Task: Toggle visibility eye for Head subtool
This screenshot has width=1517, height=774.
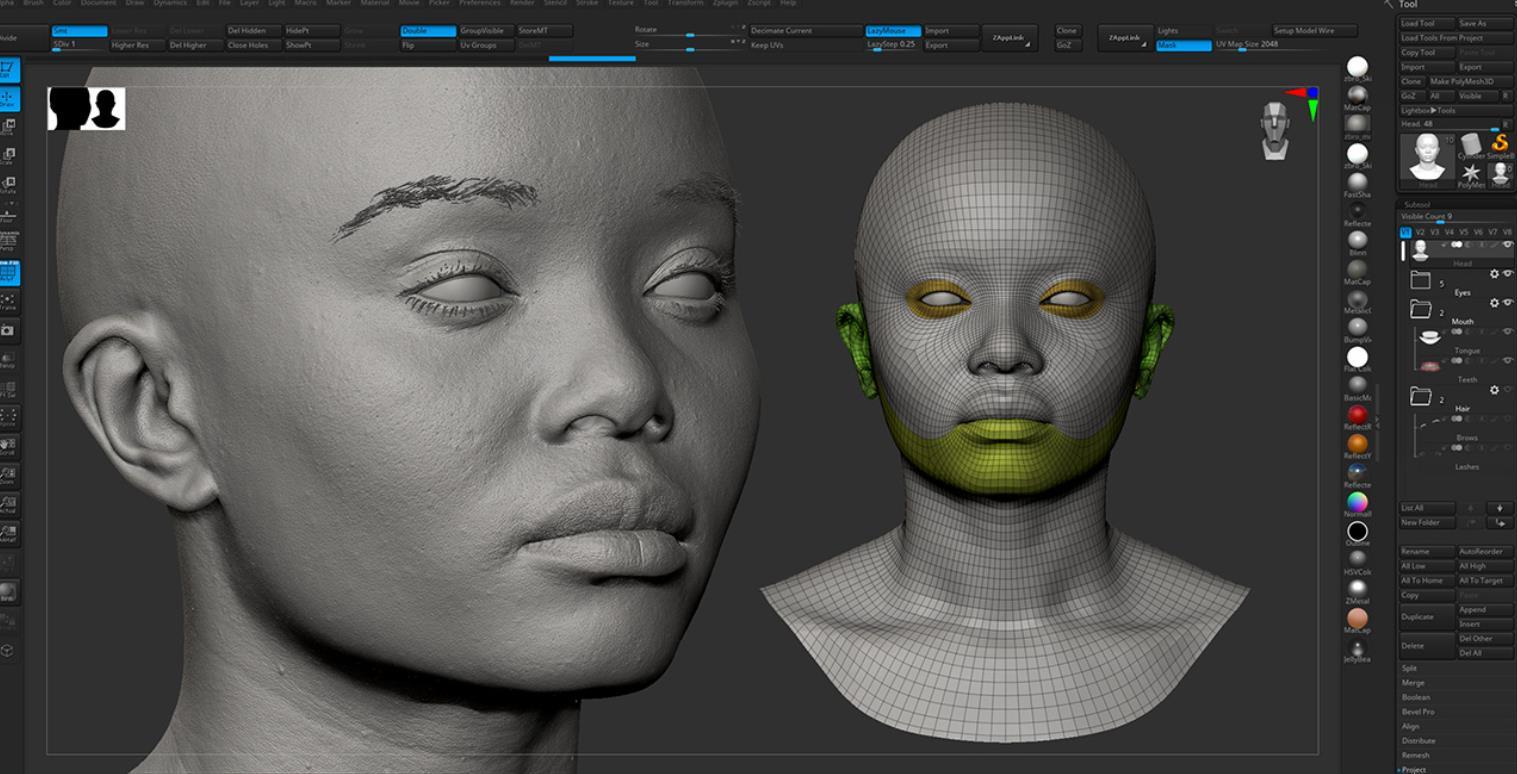Action: (x=1508, y=245)
